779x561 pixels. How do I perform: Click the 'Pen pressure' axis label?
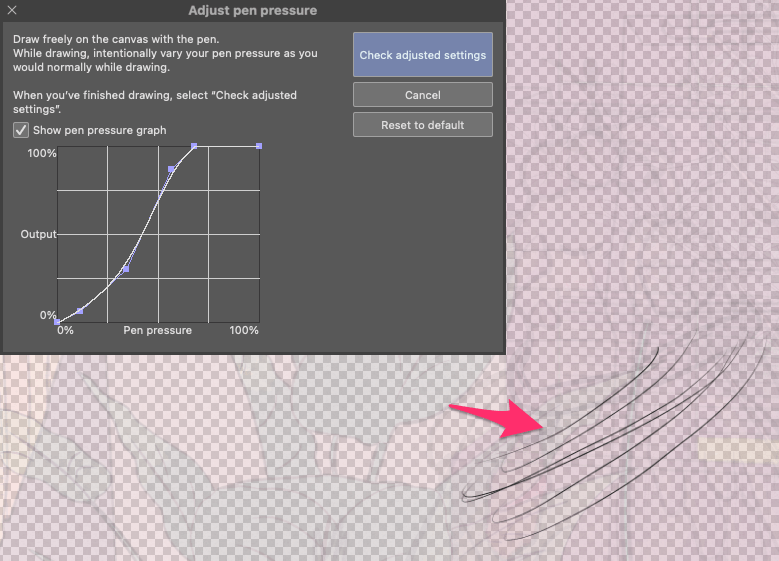157,330
